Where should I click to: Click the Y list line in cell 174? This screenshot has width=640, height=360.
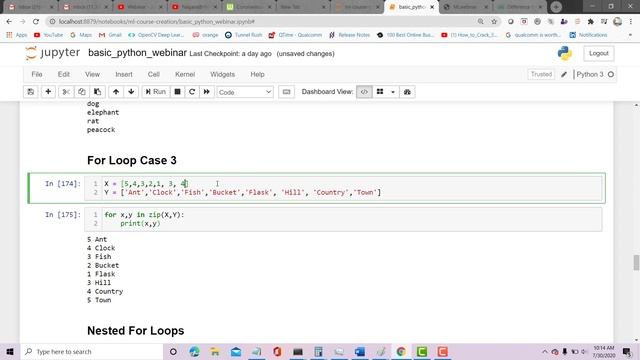point(242,192)
